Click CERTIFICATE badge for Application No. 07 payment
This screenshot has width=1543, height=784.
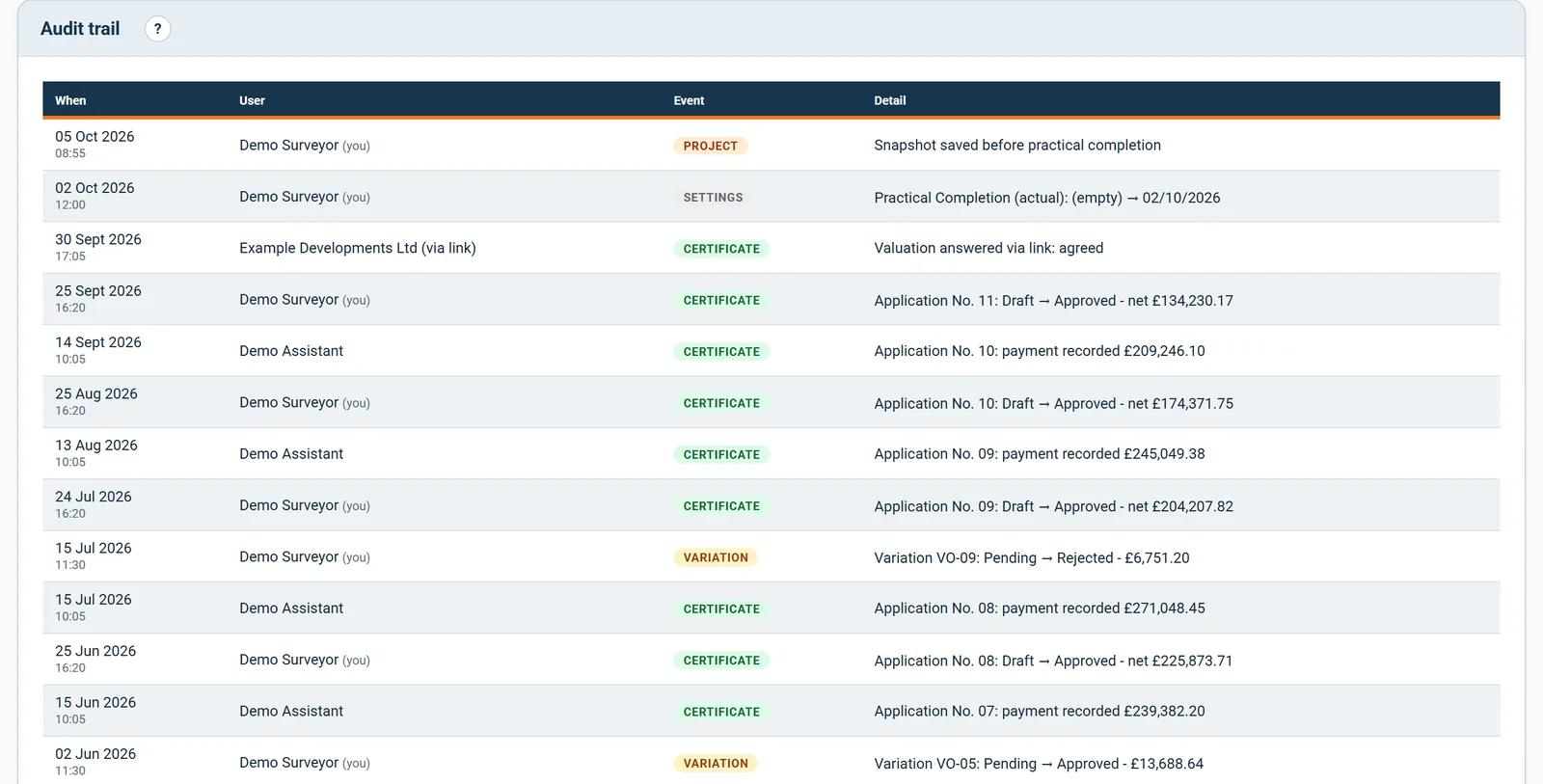coord(721,712)
